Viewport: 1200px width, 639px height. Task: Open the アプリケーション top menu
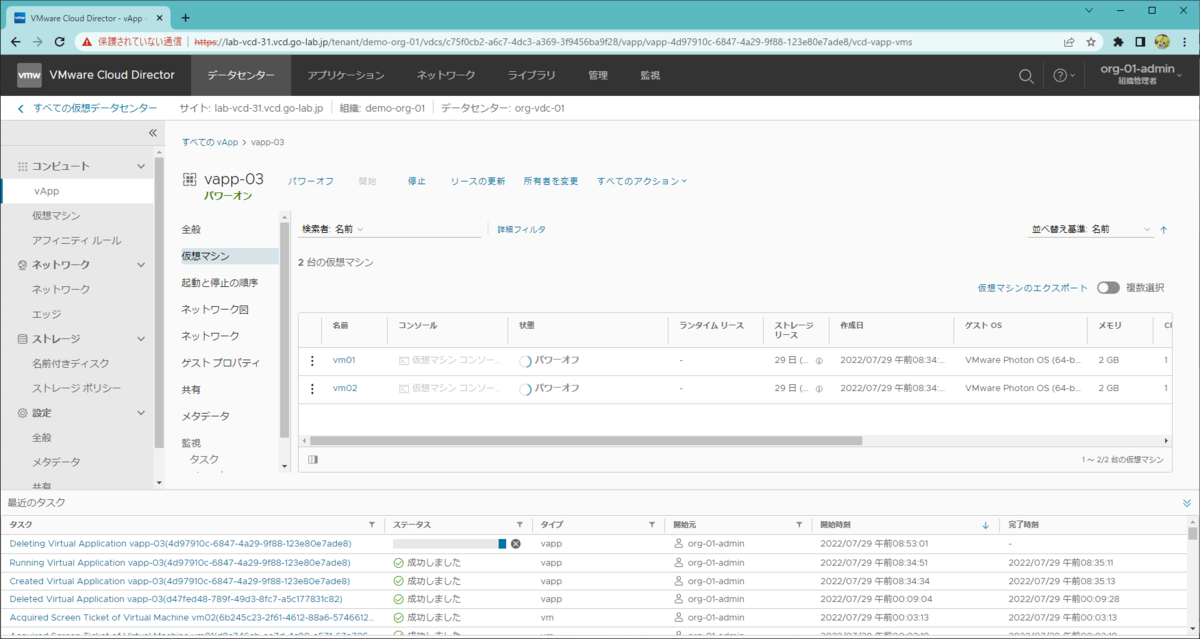click(346, 75)
